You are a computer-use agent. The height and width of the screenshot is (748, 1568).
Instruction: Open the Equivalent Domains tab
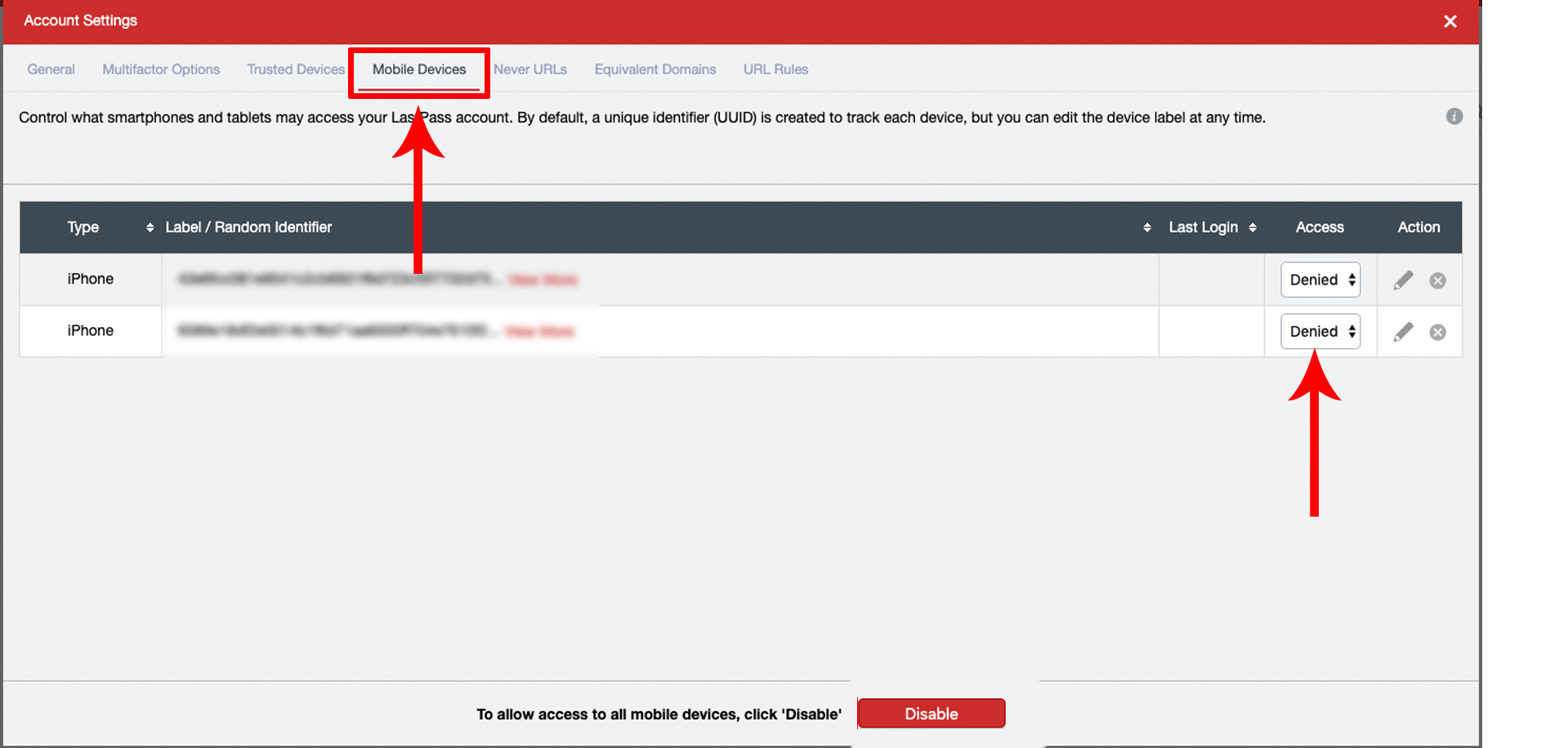coord(655,69)
